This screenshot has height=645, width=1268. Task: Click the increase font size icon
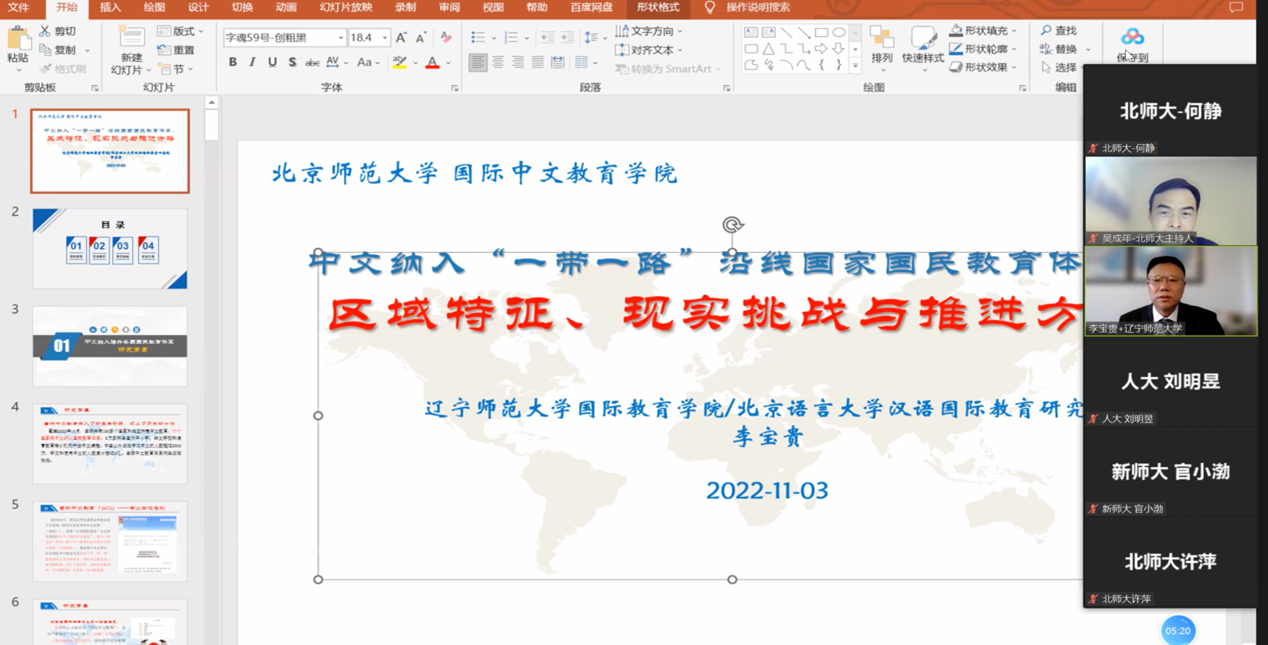pyautogui.click(x=401, y=38)
